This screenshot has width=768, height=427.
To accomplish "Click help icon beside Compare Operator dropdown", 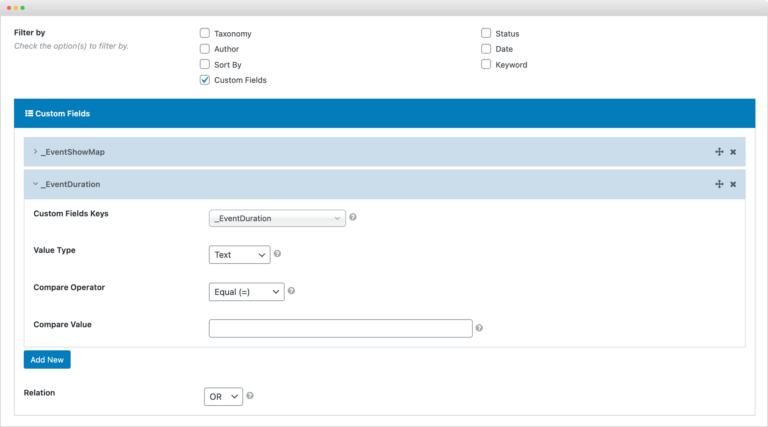I will 292,291.
